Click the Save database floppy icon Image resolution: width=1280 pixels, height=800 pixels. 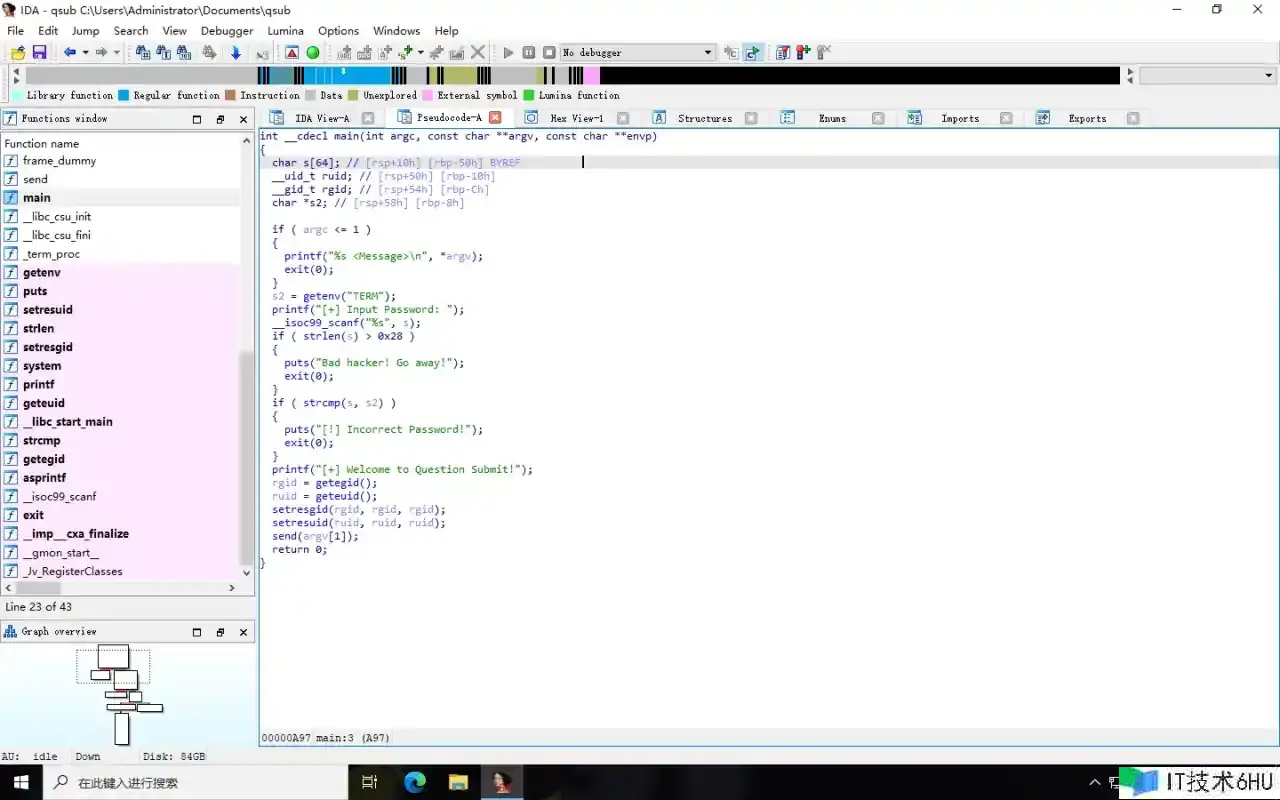(x=39, y=52)
